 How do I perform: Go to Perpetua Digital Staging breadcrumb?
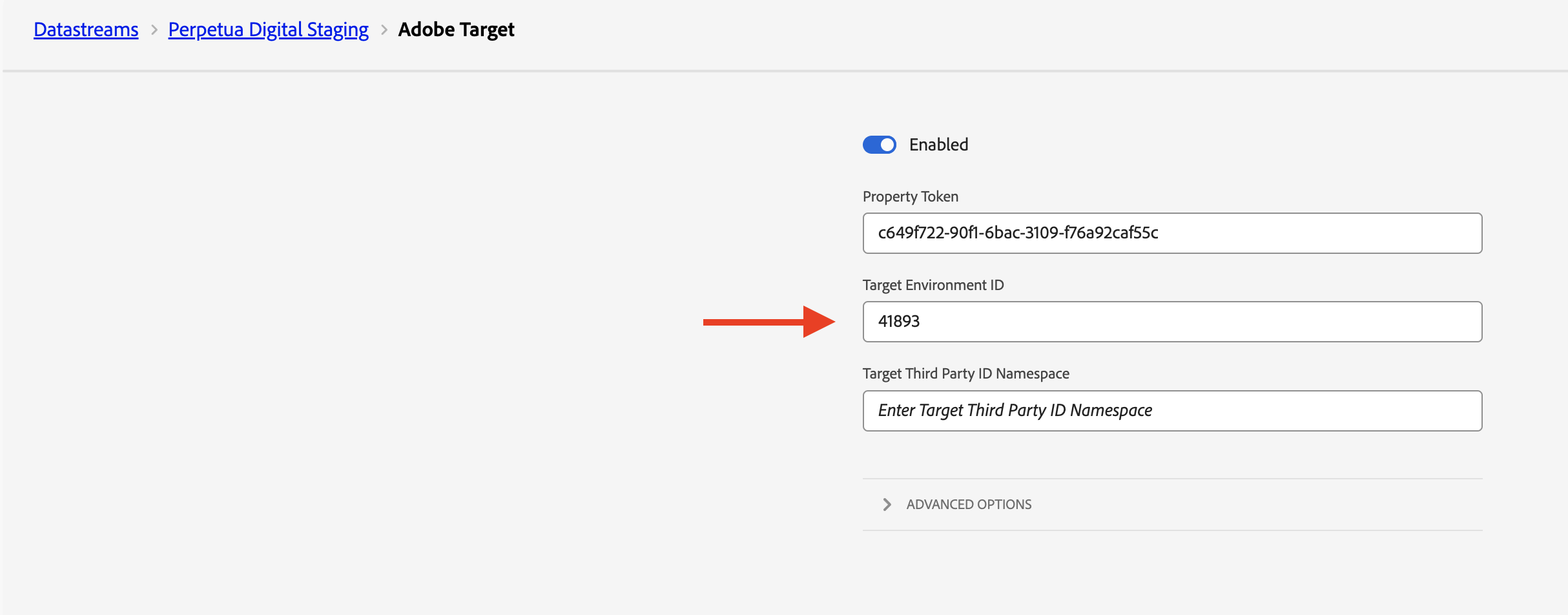pyautogui.click(x=268, y=30)
